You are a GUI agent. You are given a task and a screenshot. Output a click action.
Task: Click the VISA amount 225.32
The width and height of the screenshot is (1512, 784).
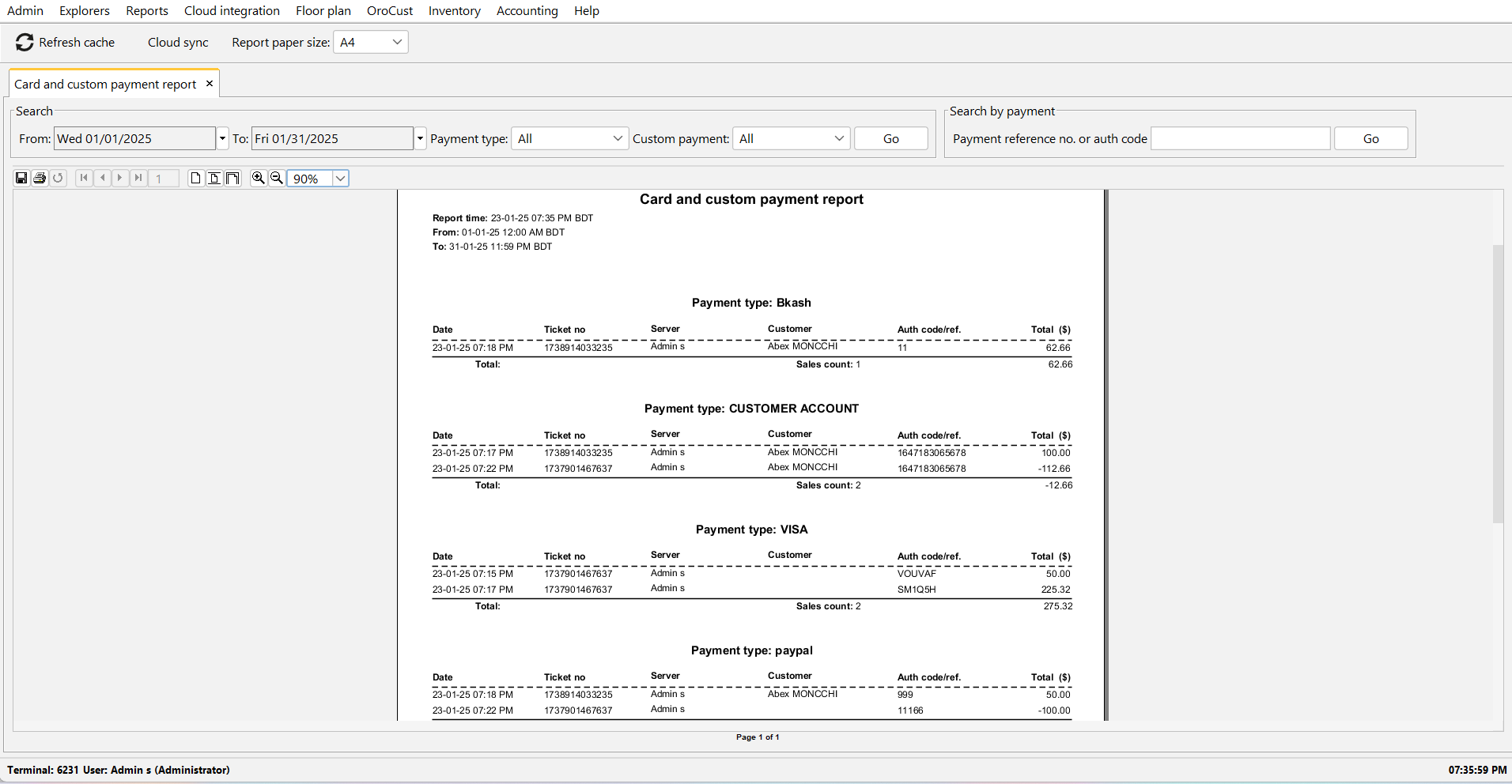(1056, 590)
